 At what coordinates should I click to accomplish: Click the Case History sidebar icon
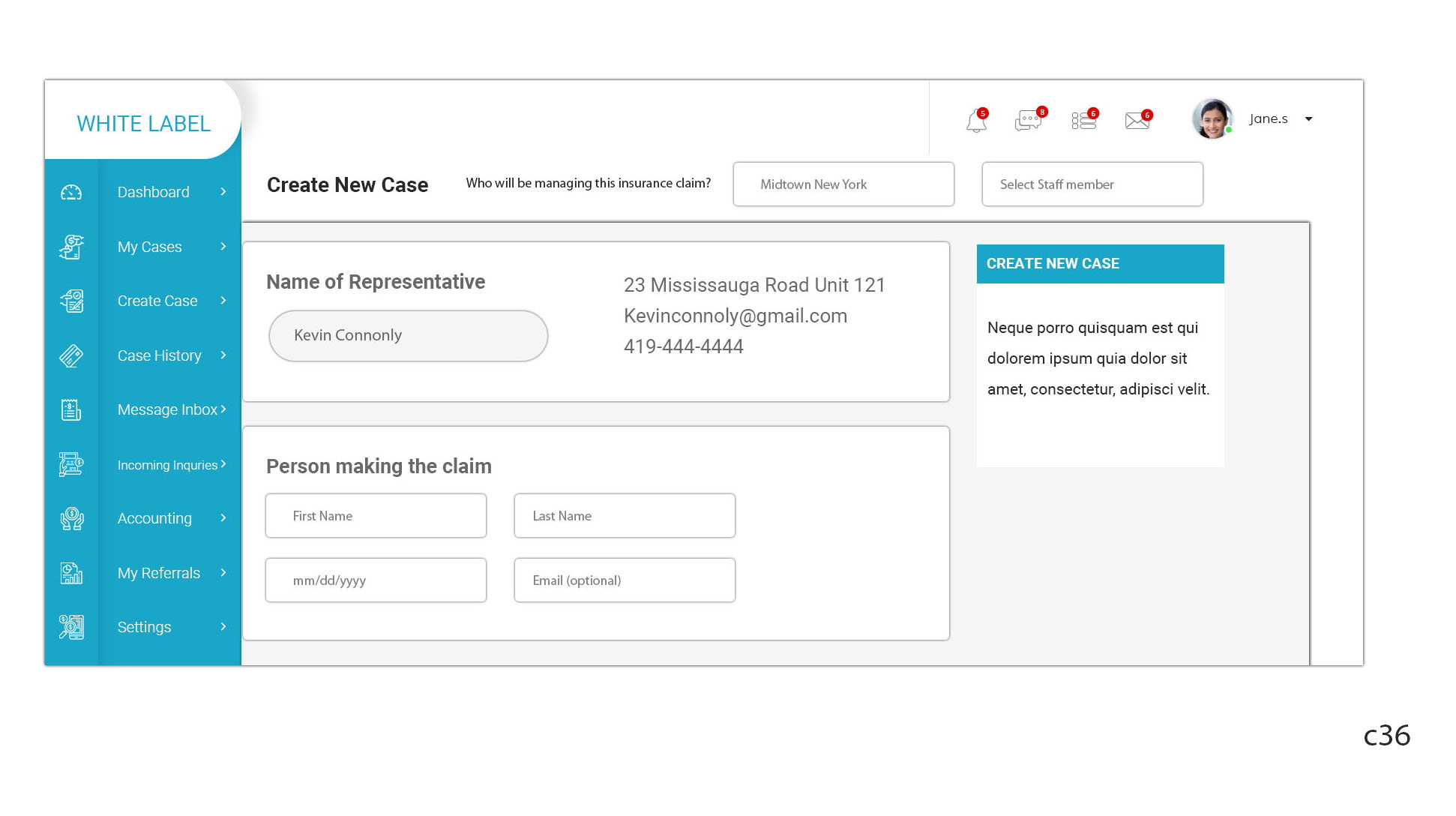[x=71, y=355]
